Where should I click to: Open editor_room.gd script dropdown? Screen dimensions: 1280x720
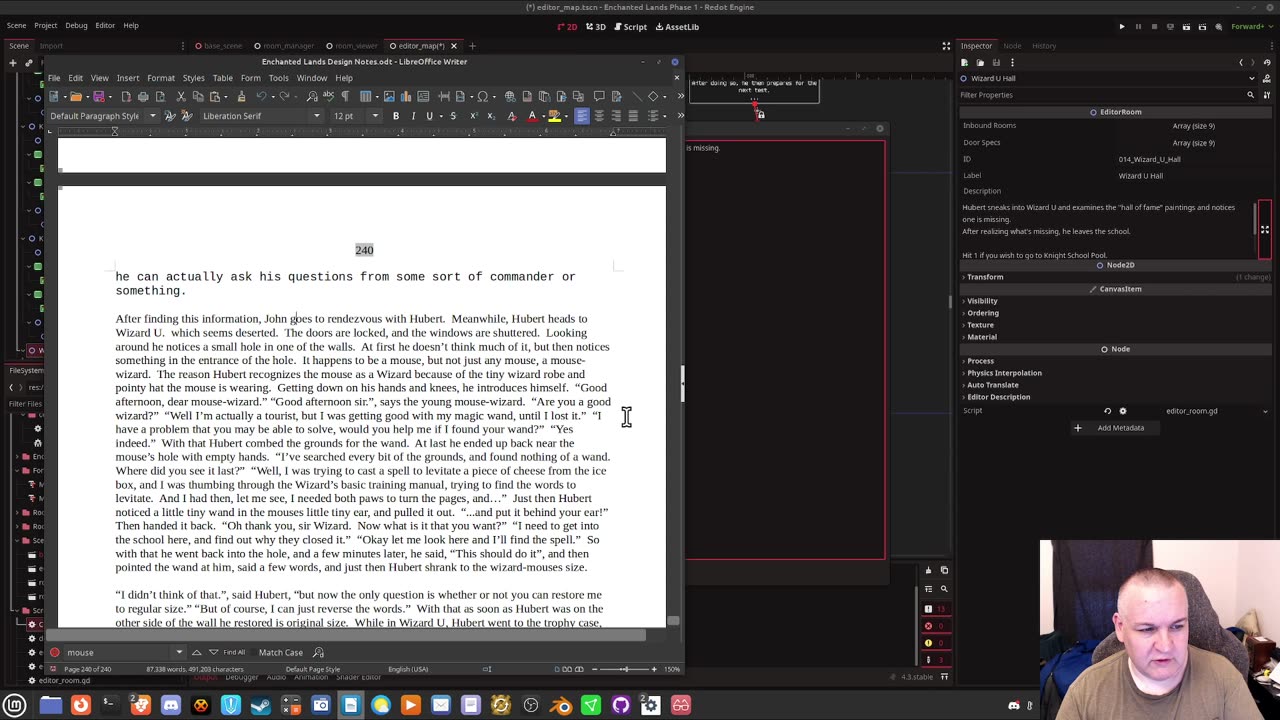click(x=1265, y=411)
